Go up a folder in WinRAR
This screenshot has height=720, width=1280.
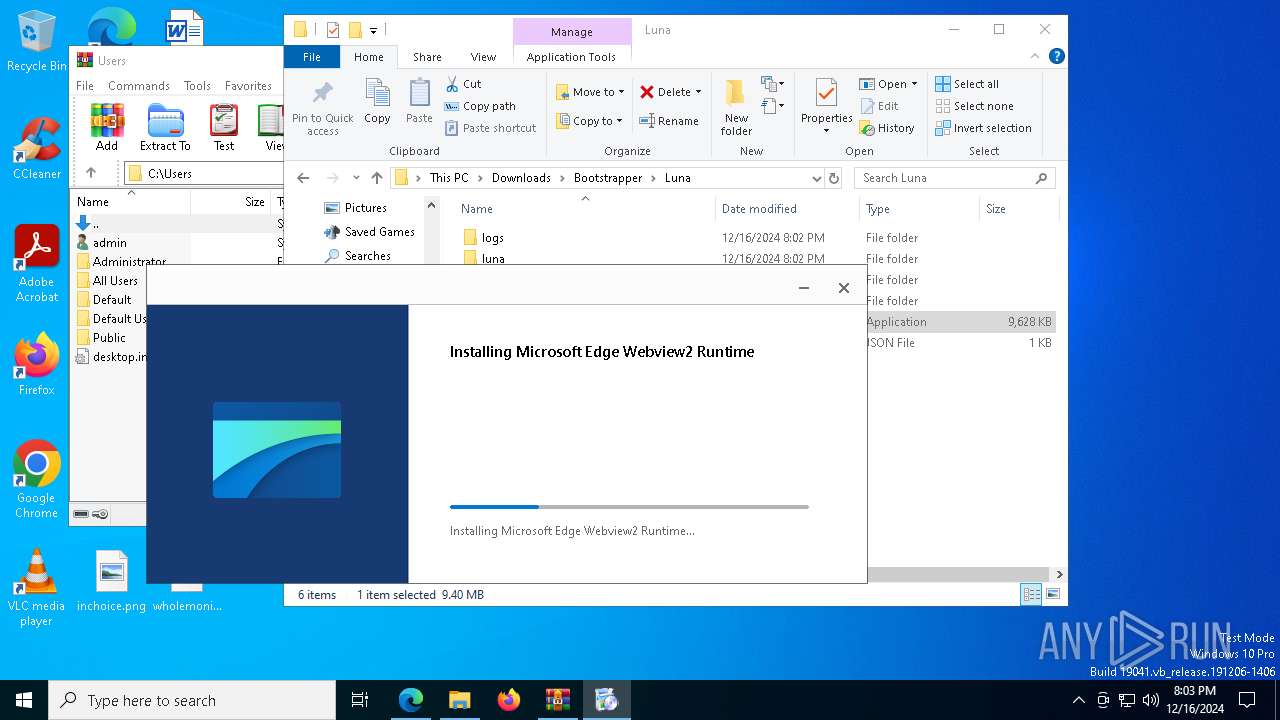tap(91, 173)
